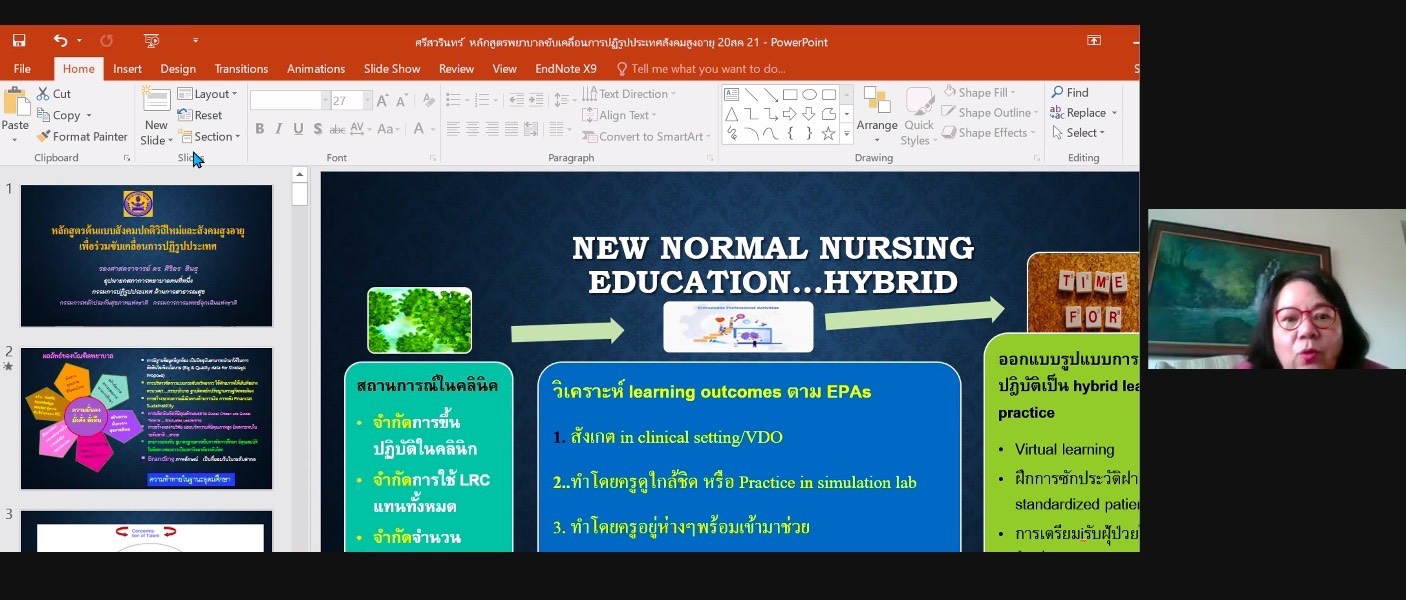Toggle justify paragraph alignment
Screen dimensions: 1406x600
coord(513,129)
